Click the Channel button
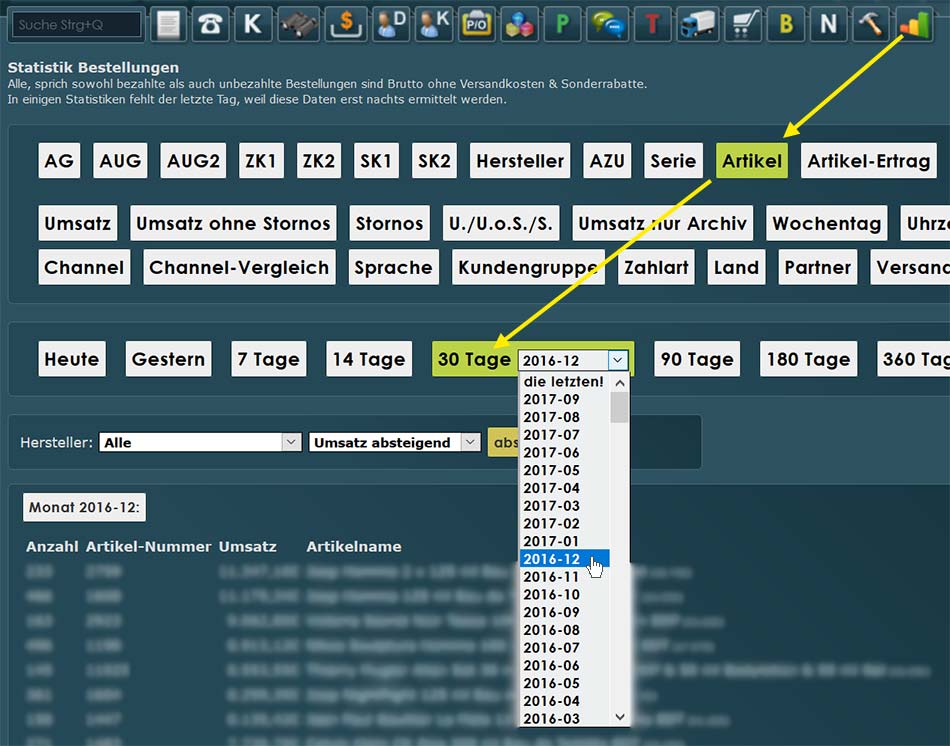The width and height of the screenshot is (950, 746). (x=84, y=267)
